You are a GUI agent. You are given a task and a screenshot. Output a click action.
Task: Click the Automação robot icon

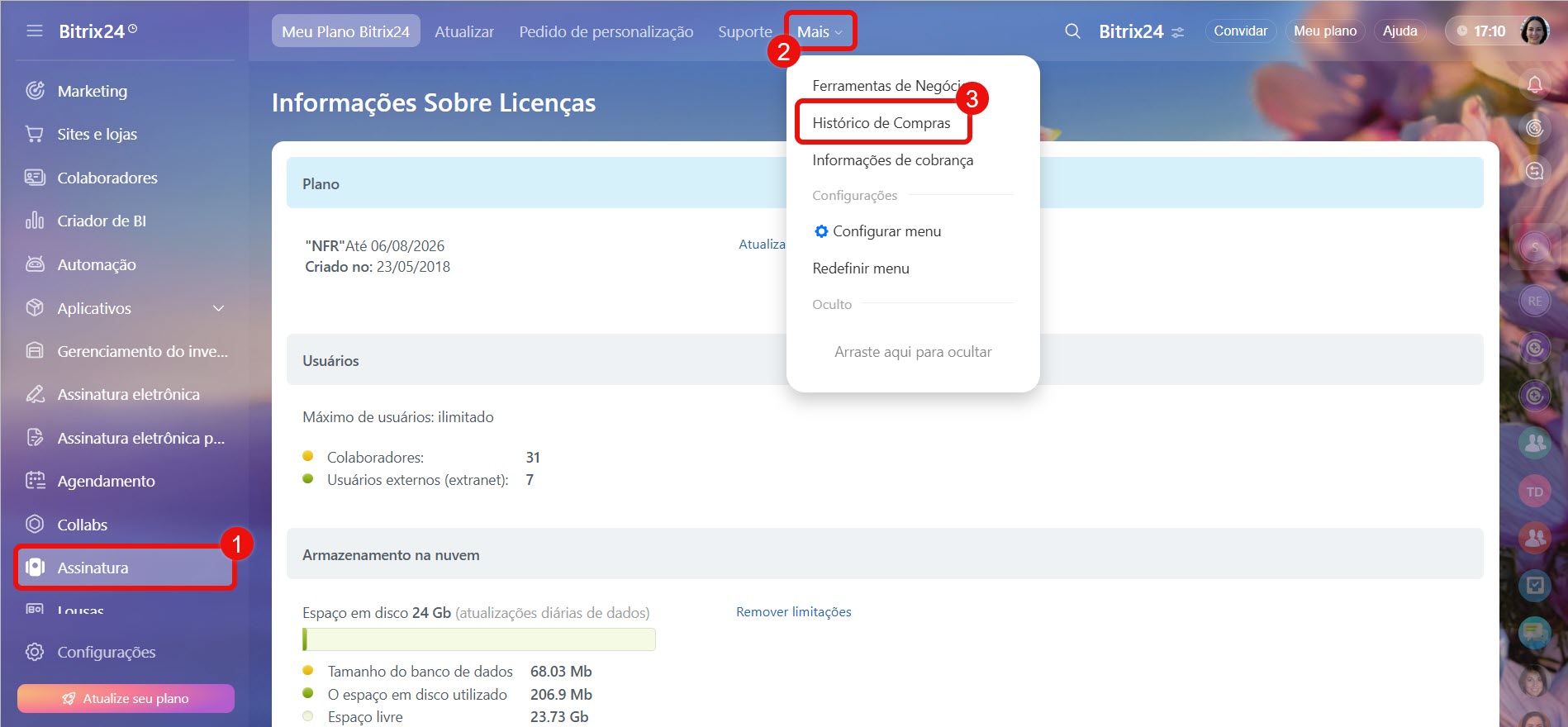pyautogui.click(x=35, y=264)
